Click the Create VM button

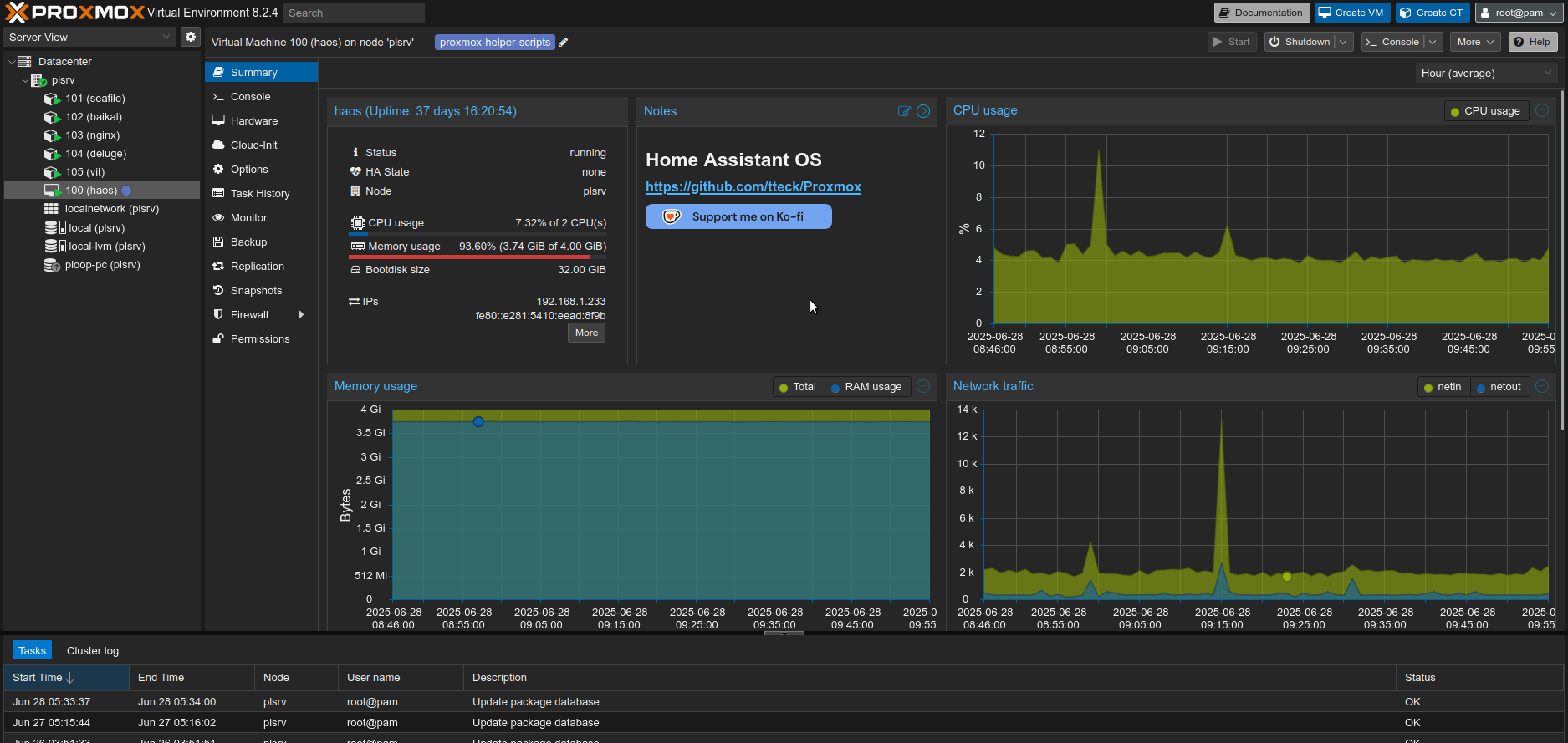tap(1351, 13)
